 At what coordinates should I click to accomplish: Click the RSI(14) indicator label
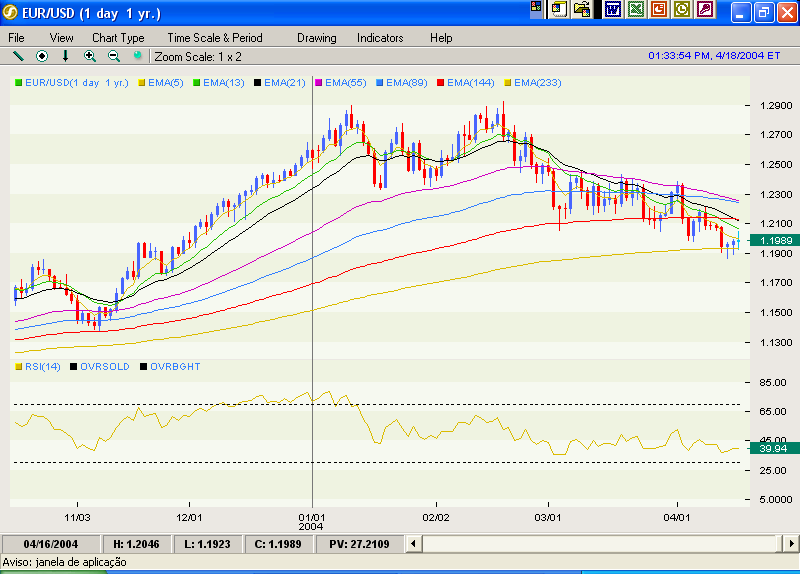point(42,366)
